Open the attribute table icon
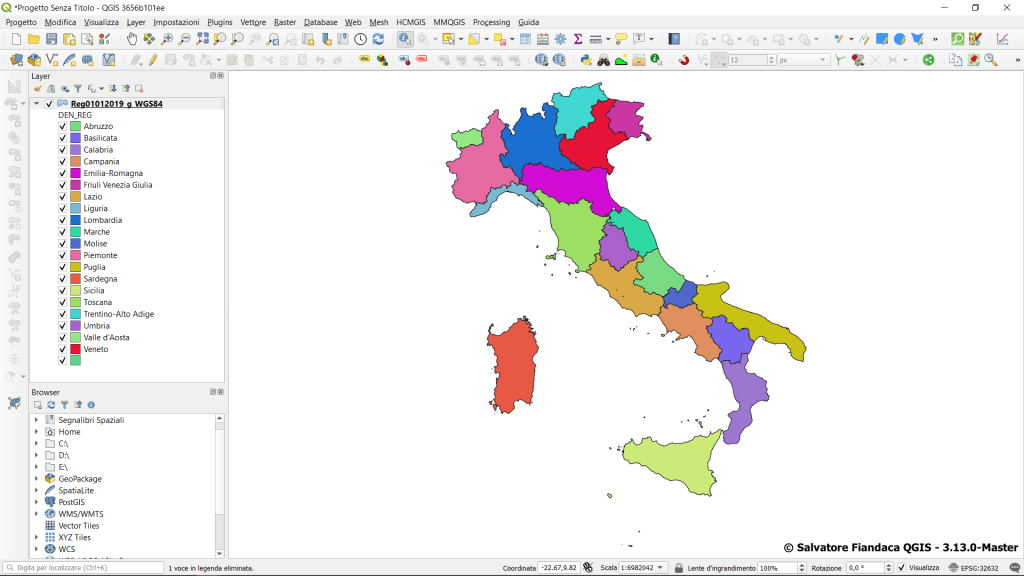1024x576 pixels. (x=525, y=39)
